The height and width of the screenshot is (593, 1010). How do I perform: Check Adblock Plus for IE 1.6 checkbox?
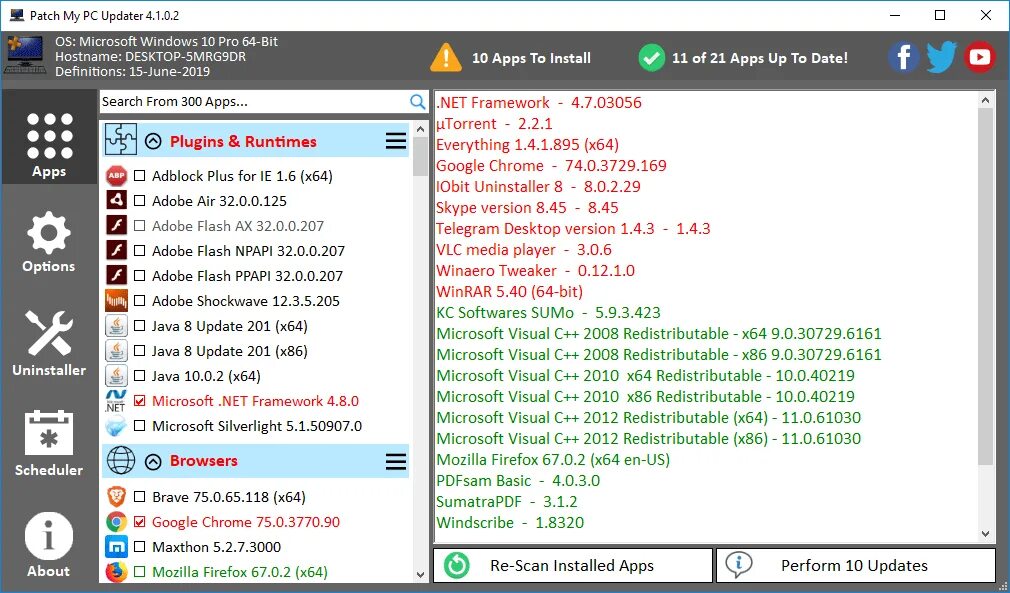coord(139,176)
